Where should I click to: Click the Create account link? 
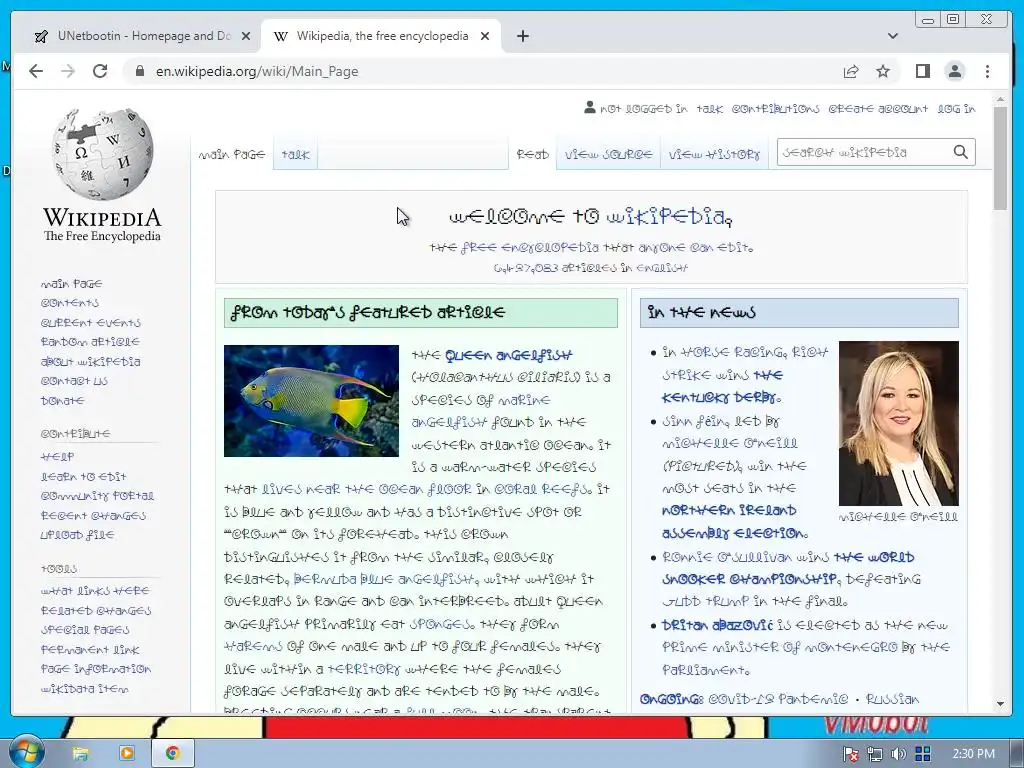pos(878,109)
